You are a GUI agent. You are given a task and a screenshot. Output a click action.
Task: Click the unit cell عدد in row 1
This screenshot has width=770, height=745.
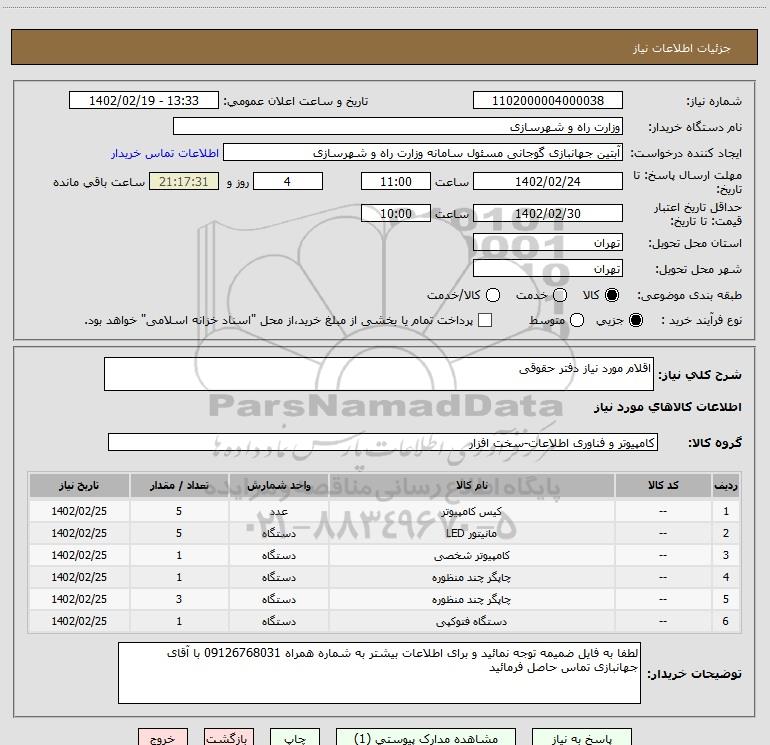(x=278, y=511)
